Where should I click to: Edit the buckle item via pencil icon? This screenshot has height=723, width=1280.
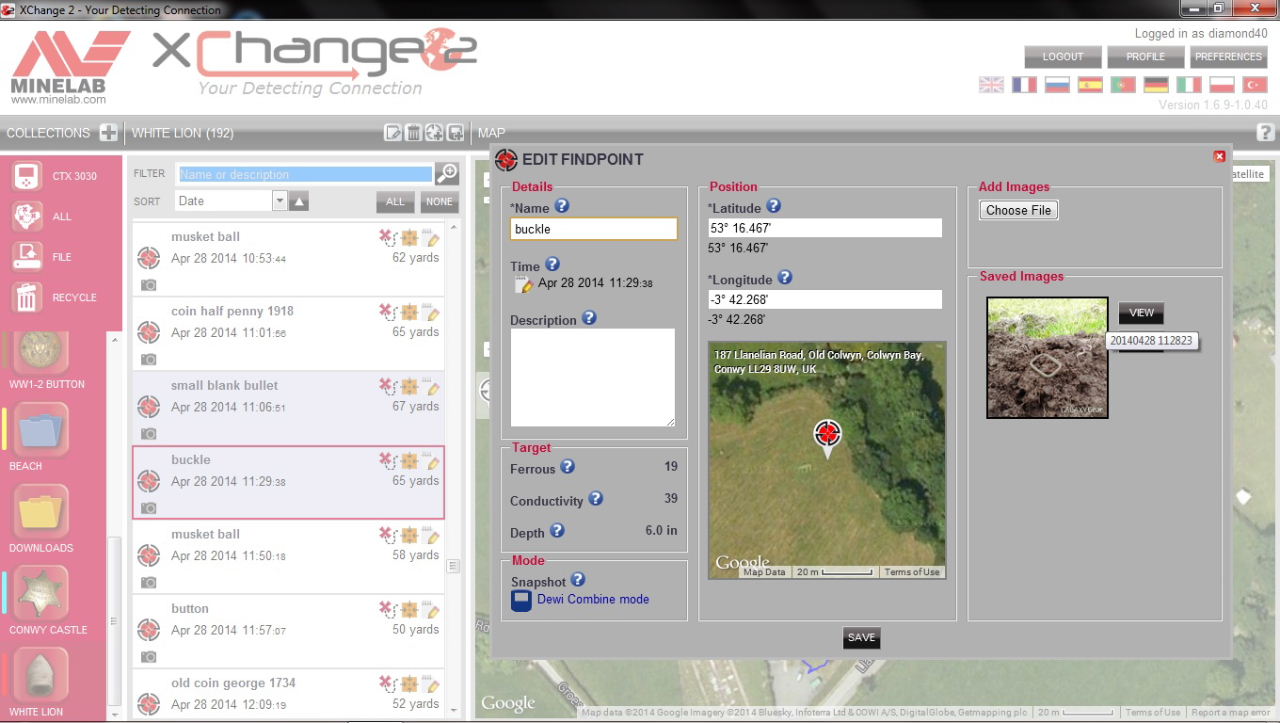point(432,460)
